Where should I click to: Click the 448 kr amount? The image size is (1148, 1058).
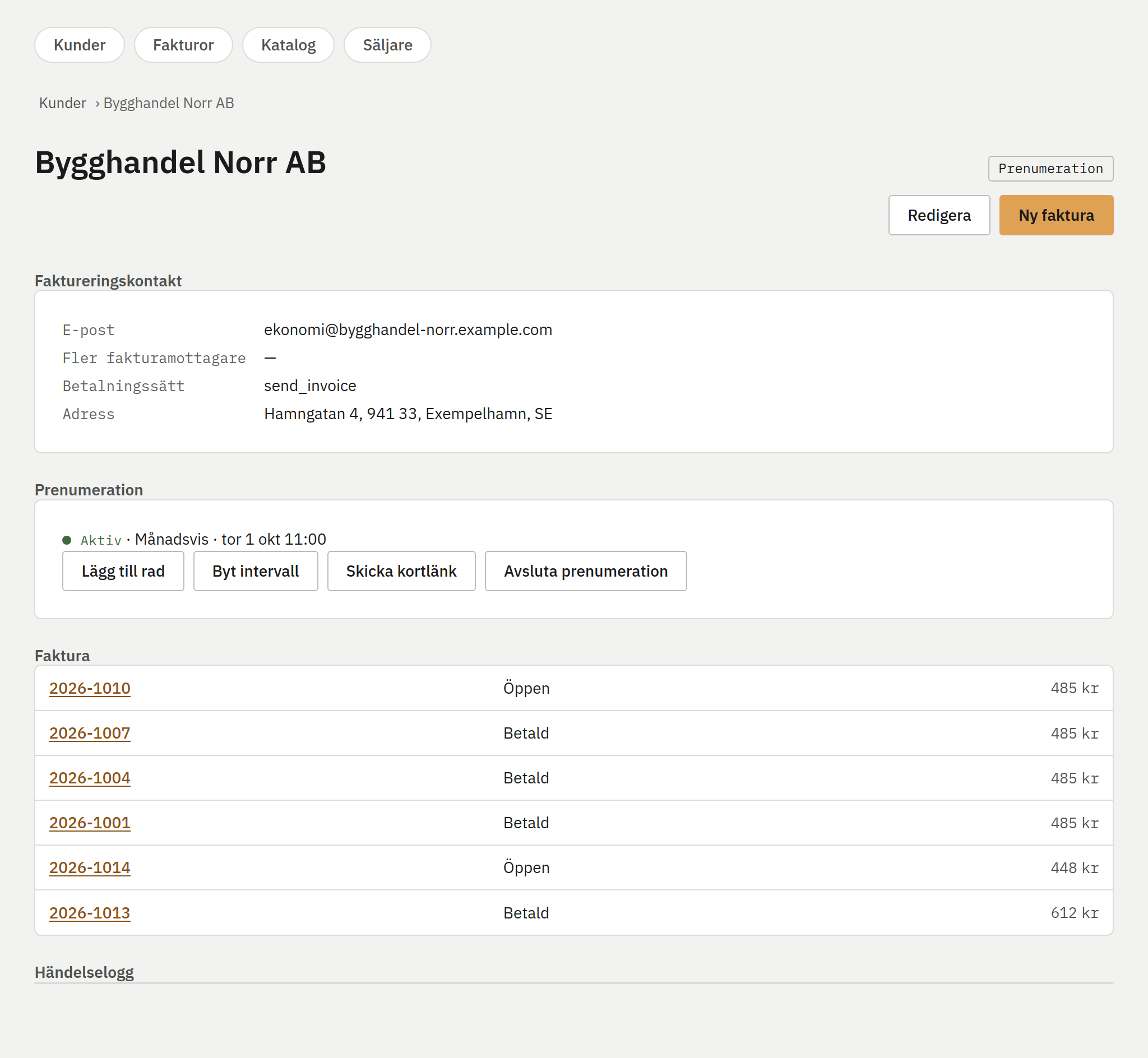coord(1074,867)
